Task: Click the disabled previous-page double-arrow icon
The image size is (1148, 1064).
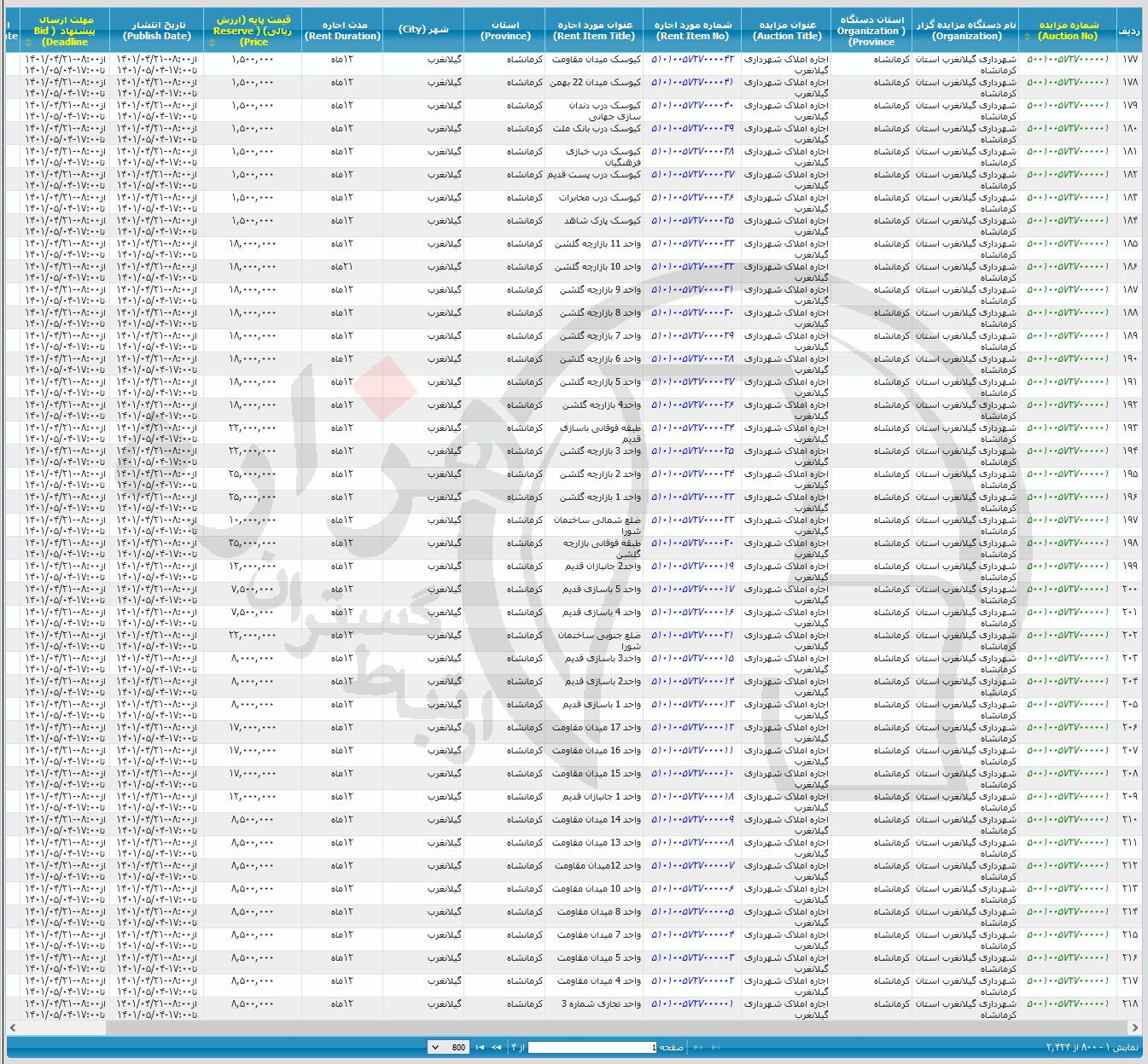Action: coord(698,1047)
